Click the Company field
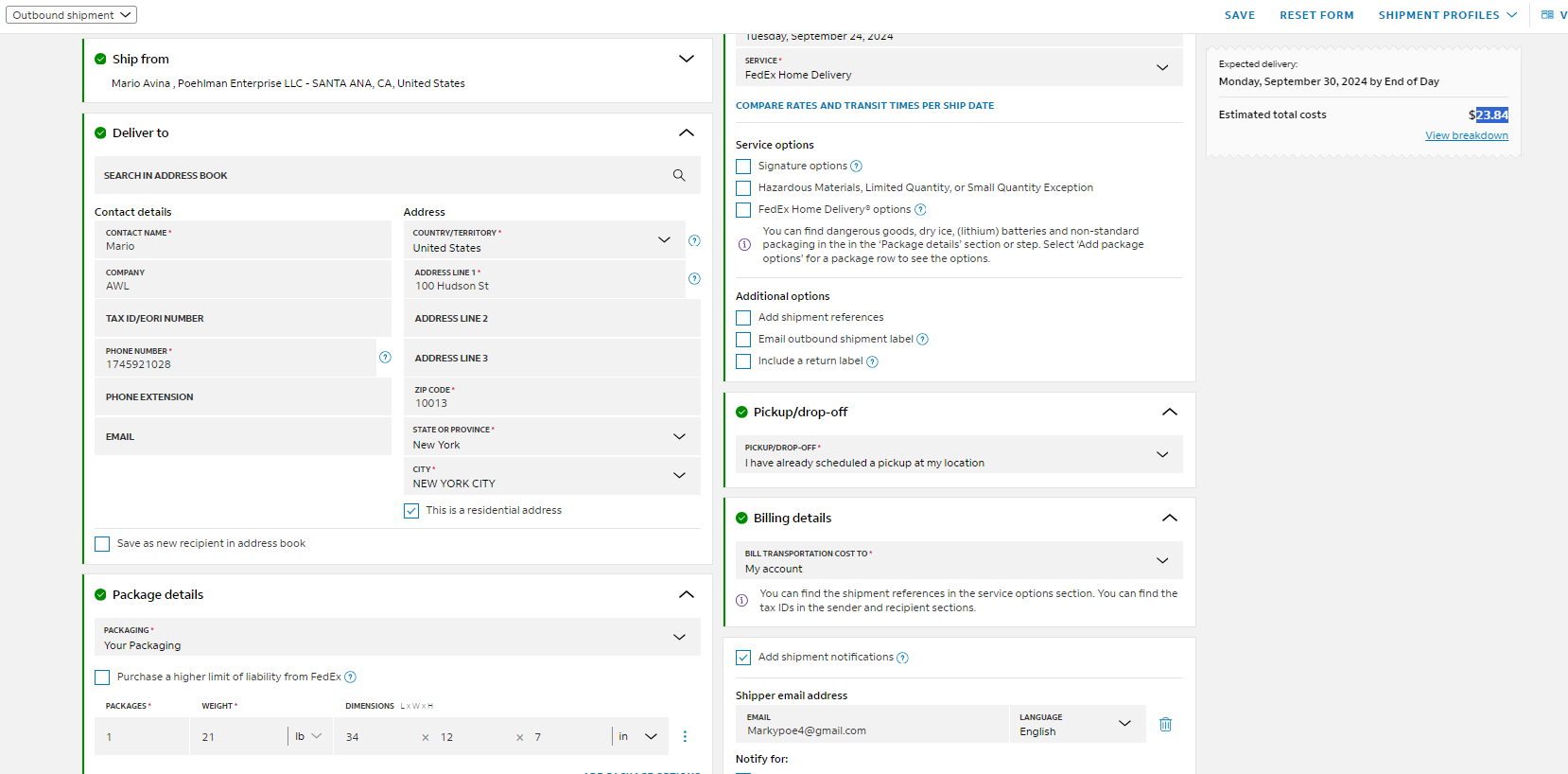1568x774 pixels. 243,279
